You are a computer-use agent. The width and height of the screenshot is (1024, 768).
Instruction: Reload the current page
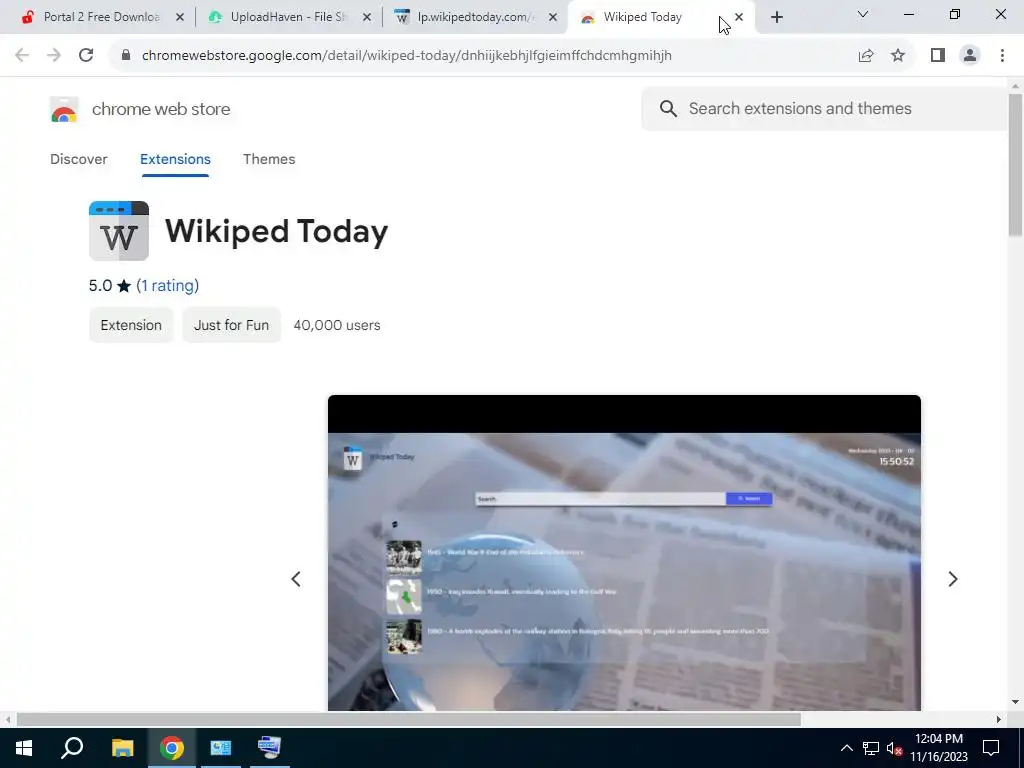pyautogui.click(x=86, y=56)
